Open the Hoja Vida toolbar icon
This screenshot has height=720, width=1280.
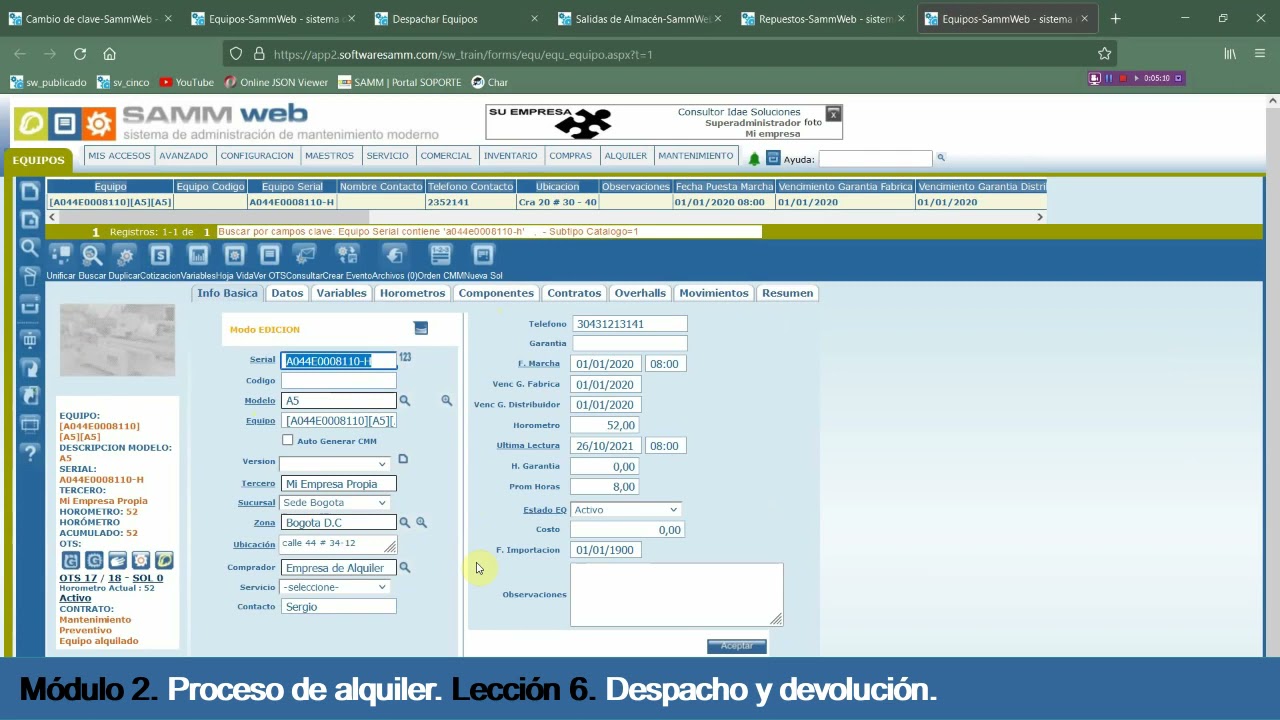(x=234, y=255)
